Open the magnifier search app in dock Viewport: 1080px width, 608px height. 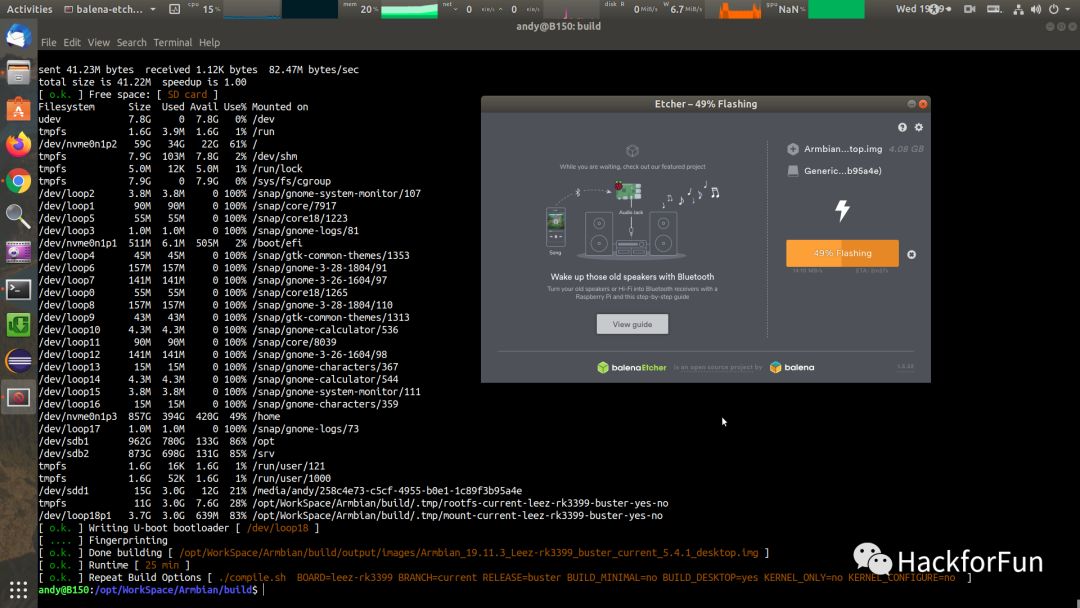coord(19,217)
